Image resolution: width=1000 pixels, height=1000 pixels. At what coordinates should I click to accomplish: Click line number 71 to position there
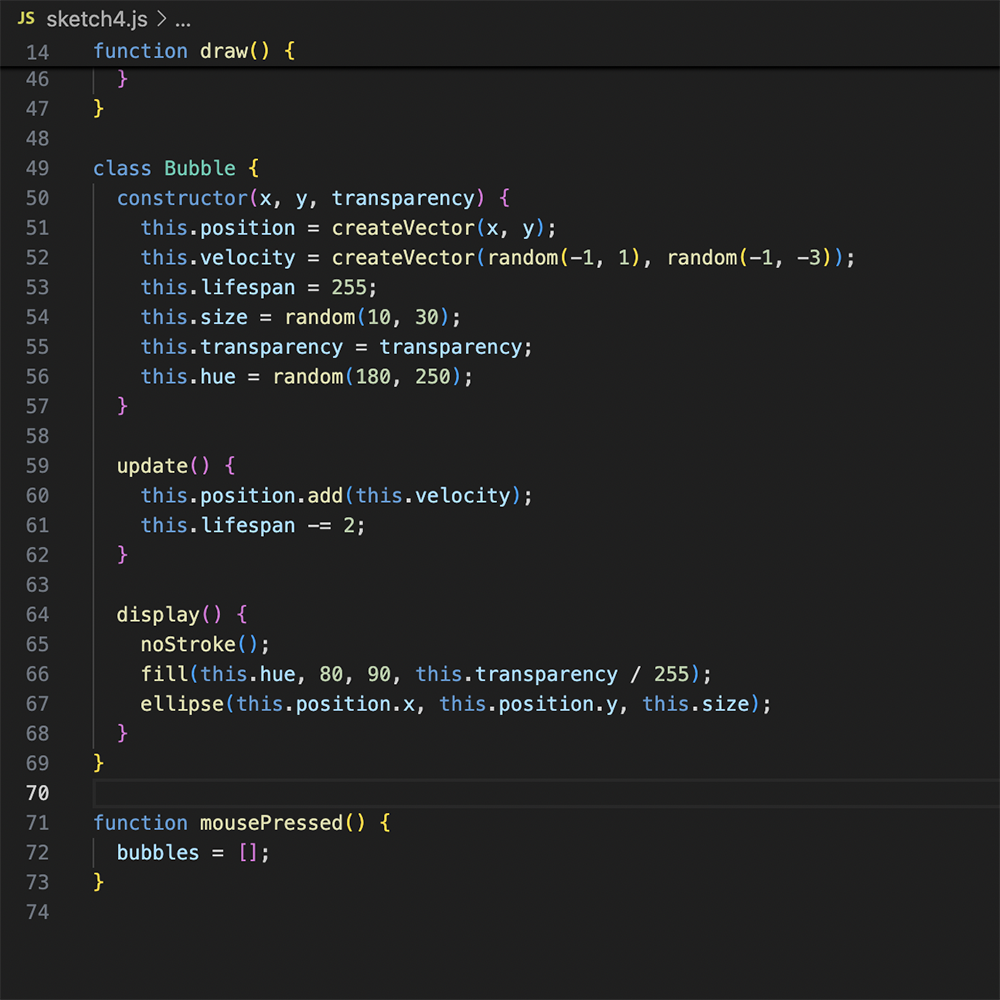(37, 822)
